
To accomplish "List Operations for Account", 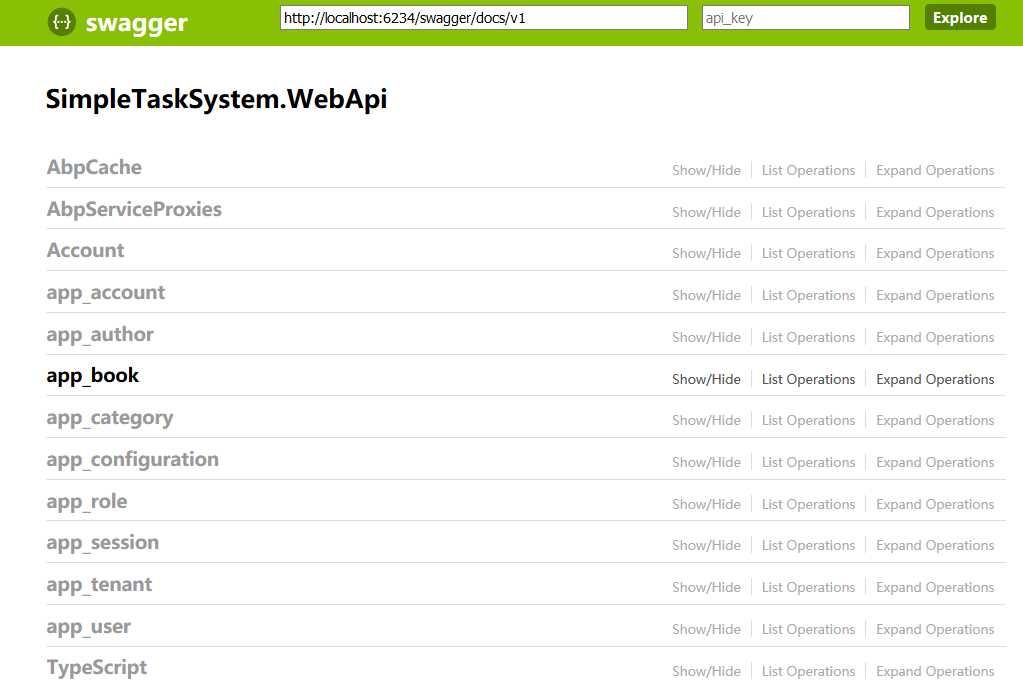I will click(808, 253).
